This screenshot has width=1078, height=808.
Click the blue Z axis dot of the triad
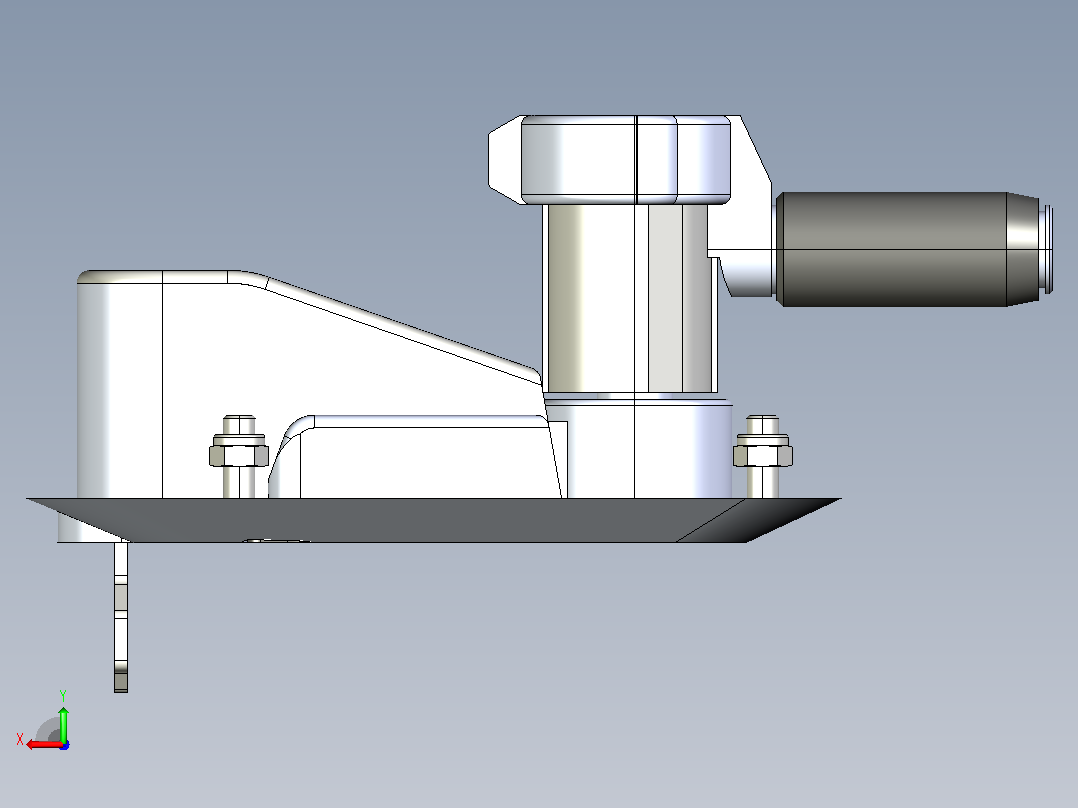click(x=64, y=745)
